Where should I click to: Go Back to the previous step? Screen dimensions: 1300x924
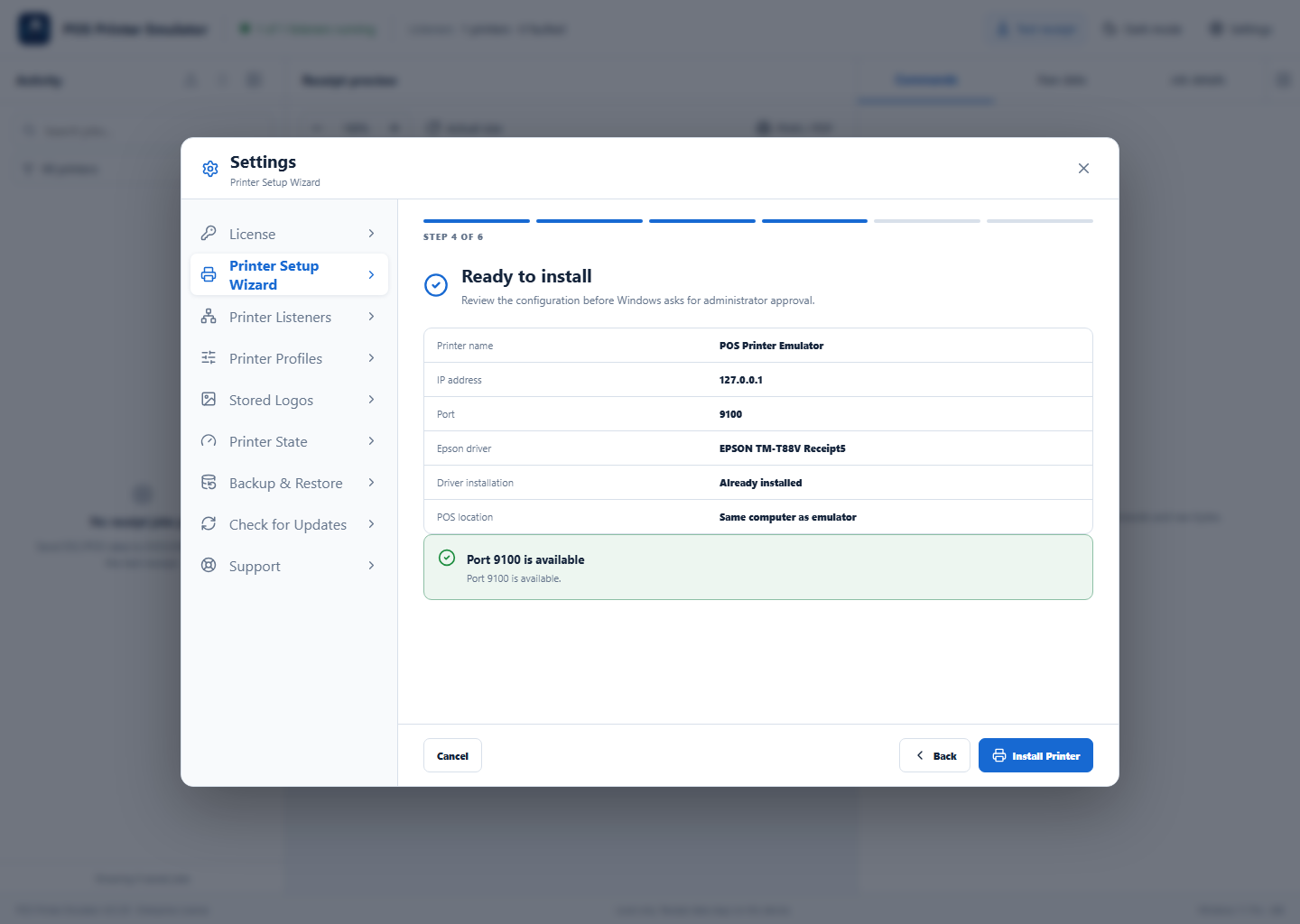934,755
